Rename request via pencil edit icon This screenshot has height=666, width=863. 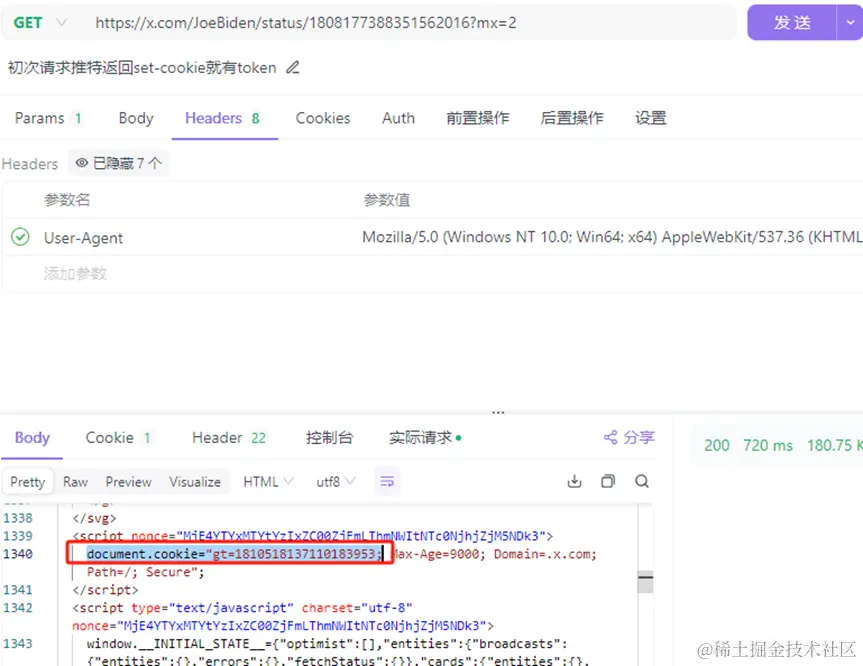click(x=293, y=68)
